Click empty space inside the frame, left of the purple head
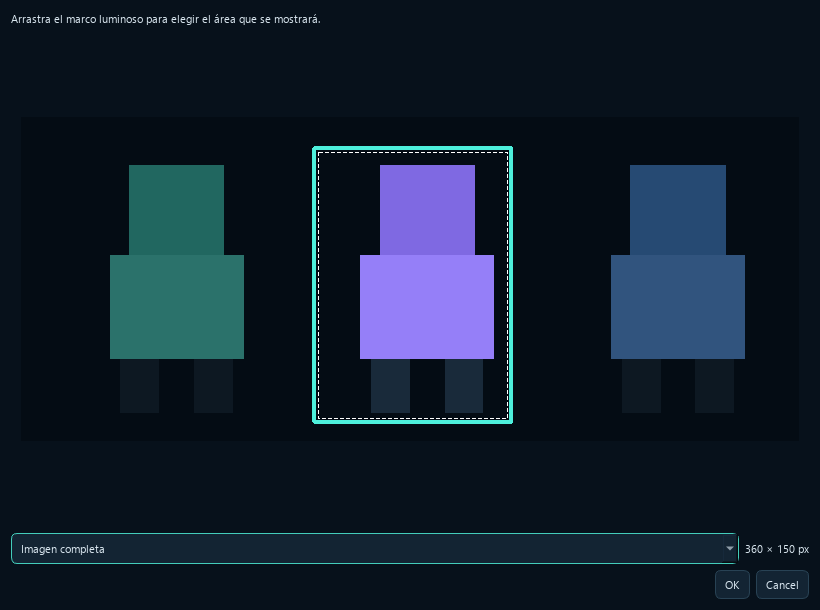Image resolution: width=820 pixels, height=610 pixels. click(x=348, y=209)
